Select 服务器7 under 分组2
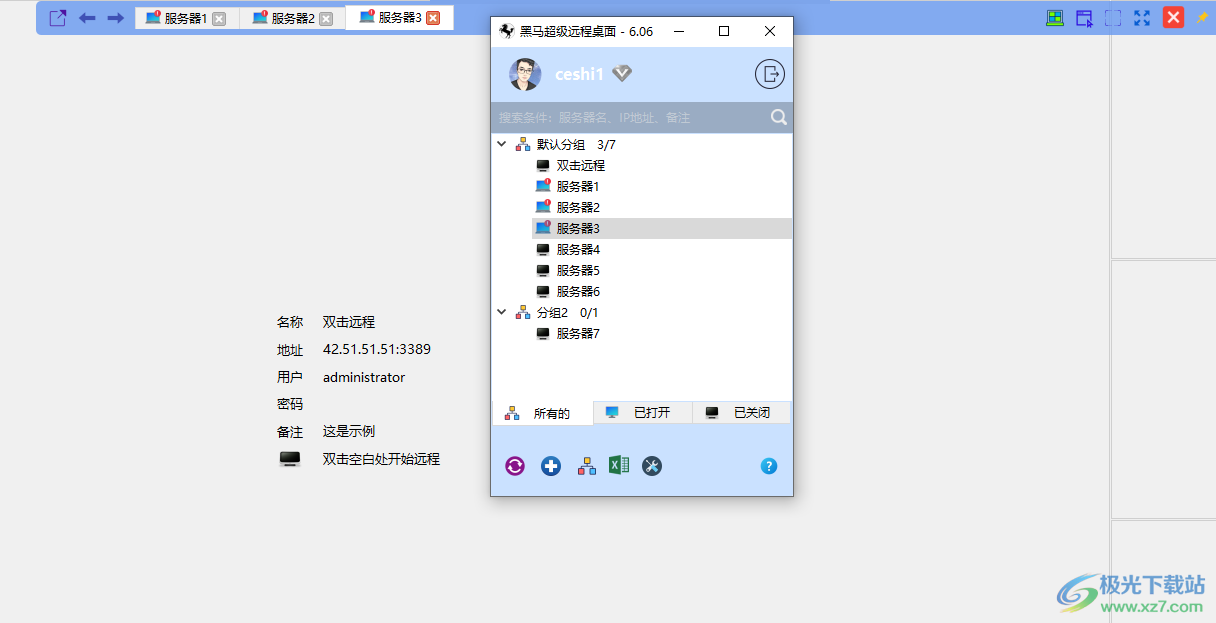This screenshot has height=623, width=1216. [578, 333]
